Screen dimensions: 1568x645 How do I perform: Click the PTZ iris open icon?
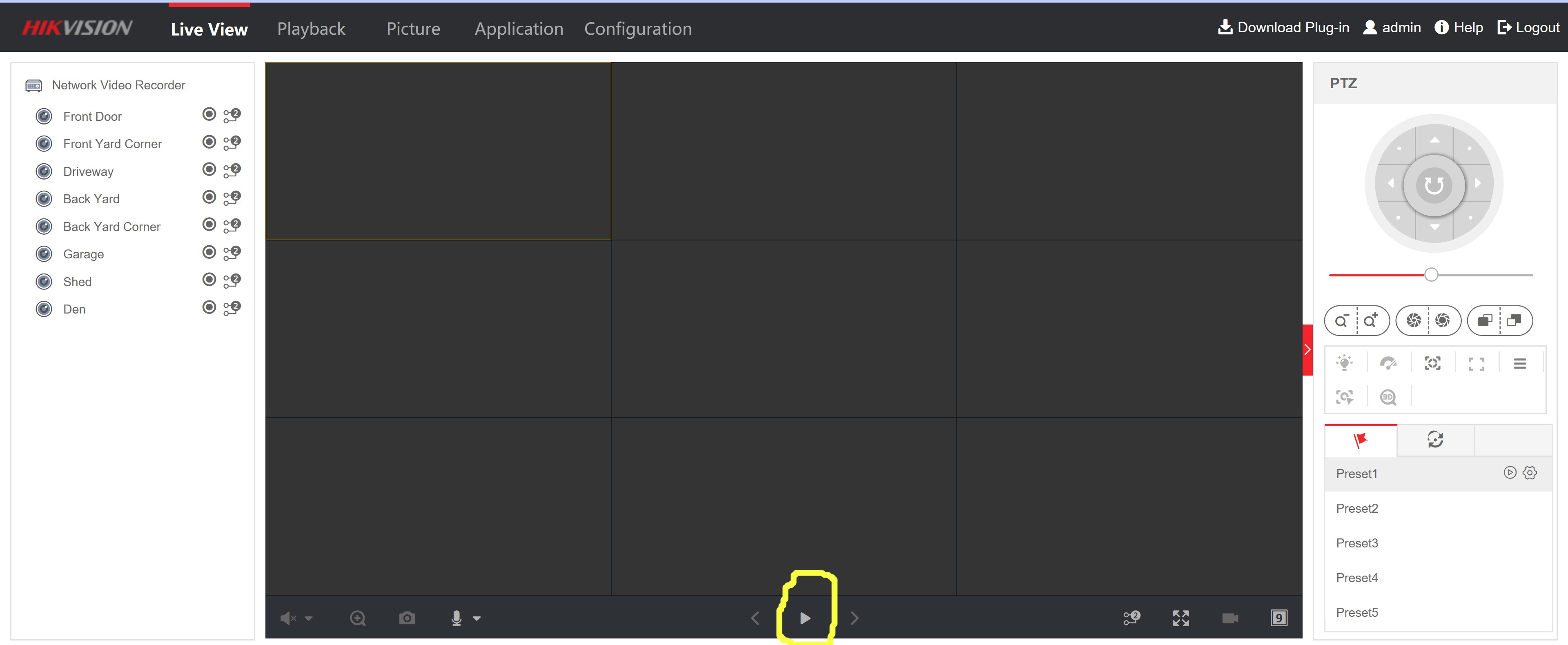click(1443, 320)
